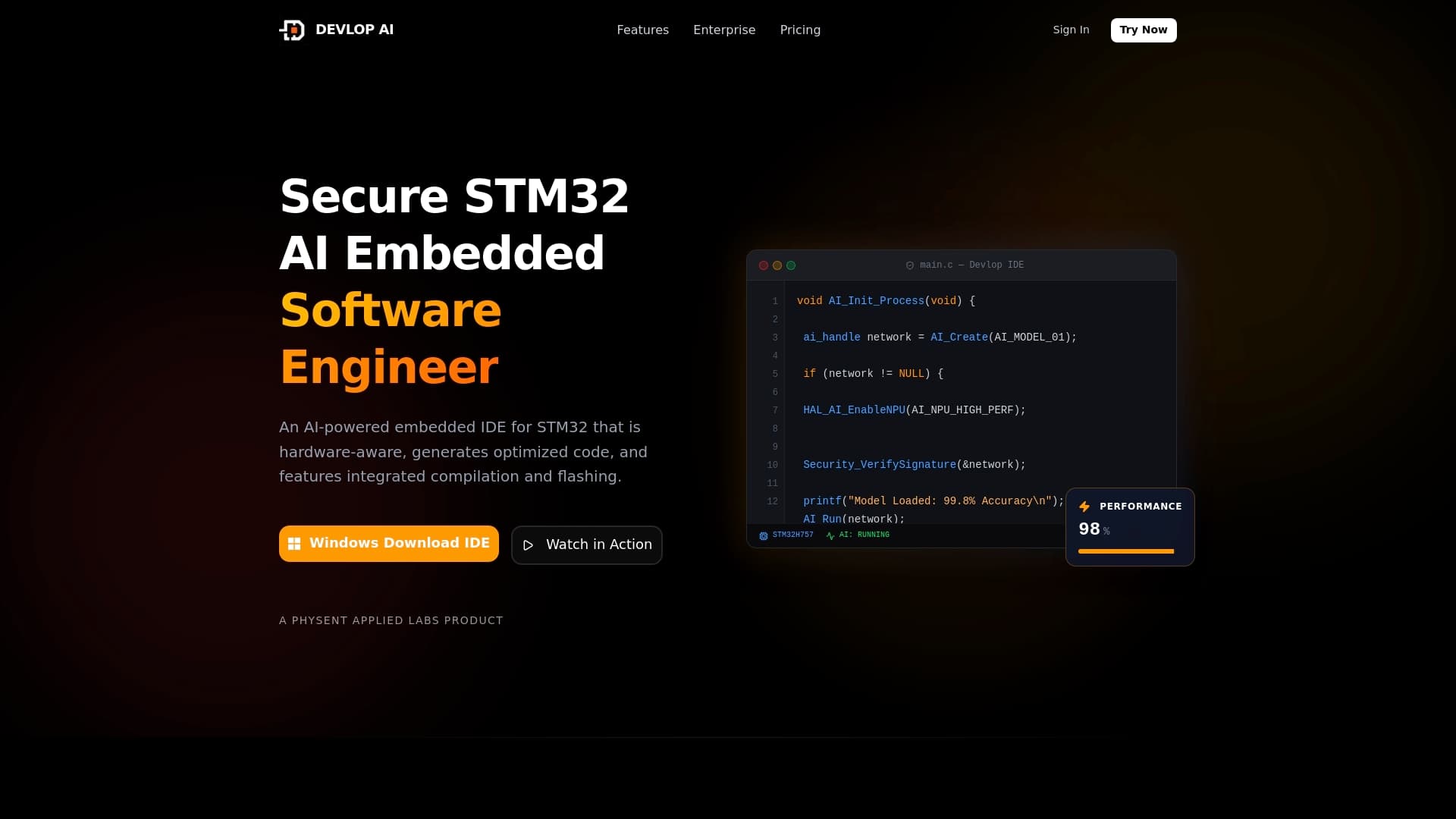The image size is (1456, 819).
Task: Click the play icon beside Watch in Action
Action: [529, 545]
